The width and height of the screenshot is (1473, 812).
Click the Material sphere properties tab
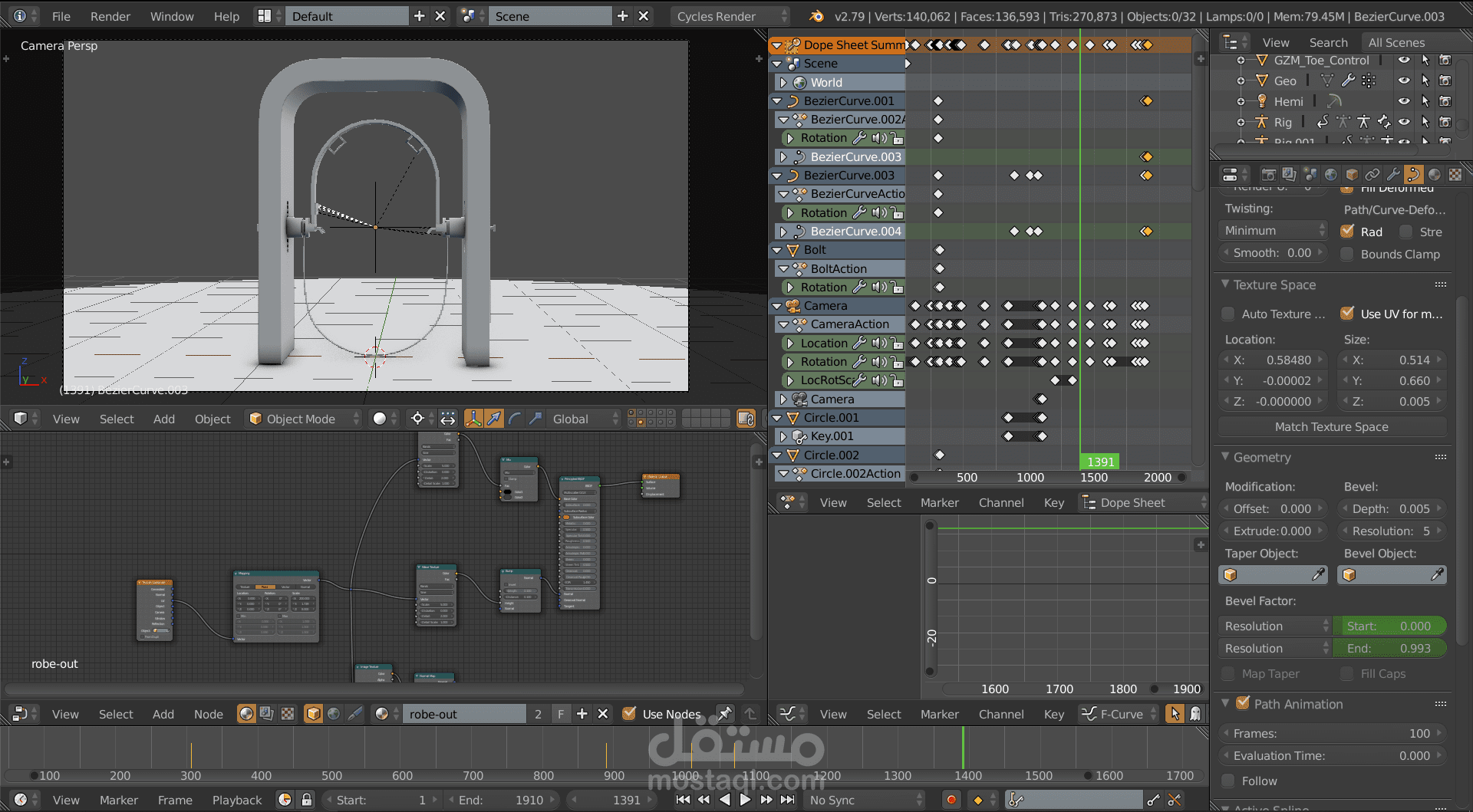[1434, 175]
